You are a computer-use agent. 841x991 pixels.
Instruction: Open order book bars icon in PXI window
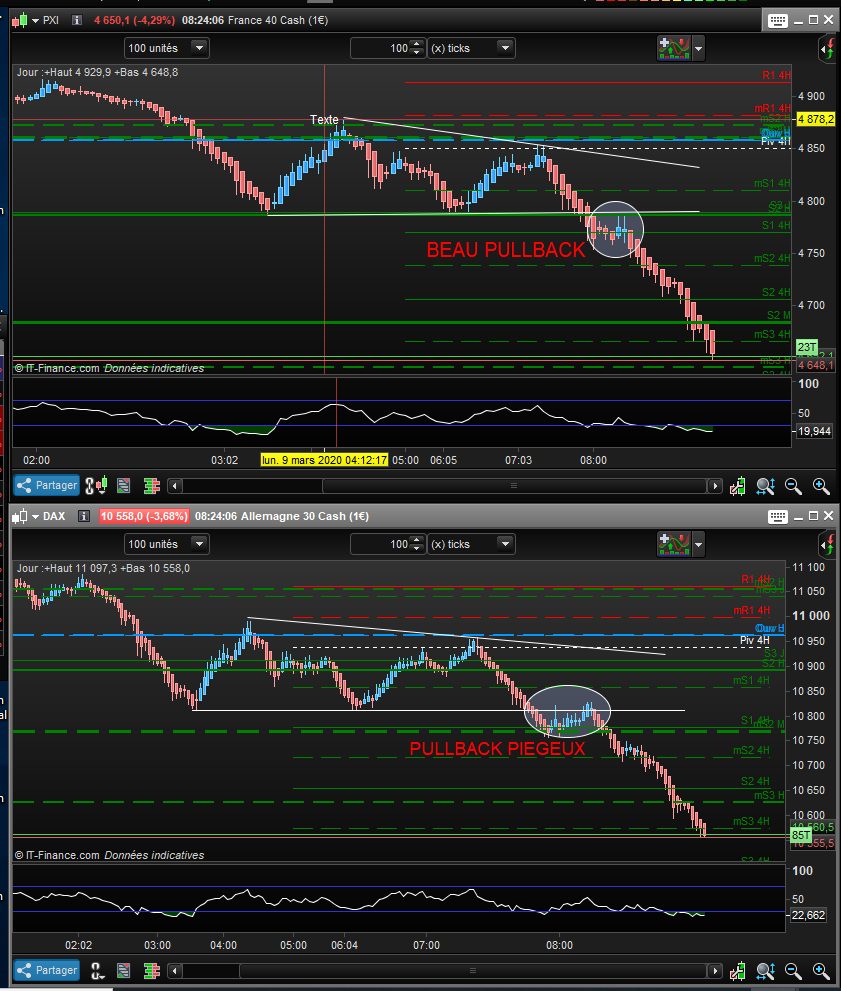(152, 485)
